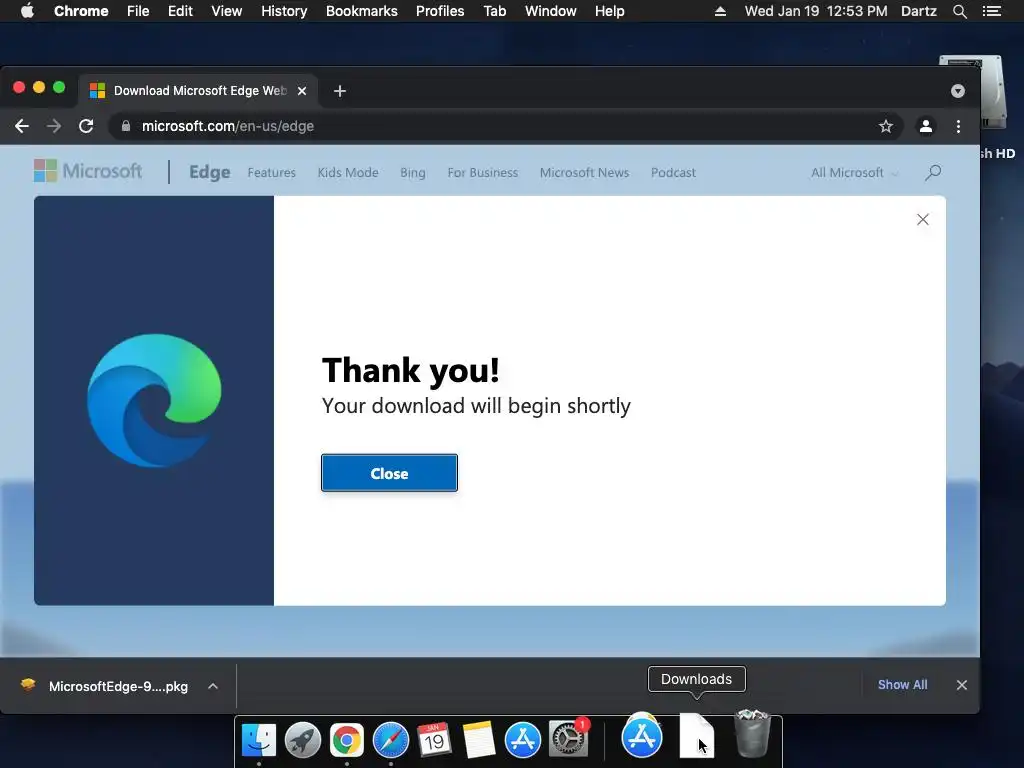Open Safari from the Dock
This screenshot has height=768, width=1024.
[391, 740]
